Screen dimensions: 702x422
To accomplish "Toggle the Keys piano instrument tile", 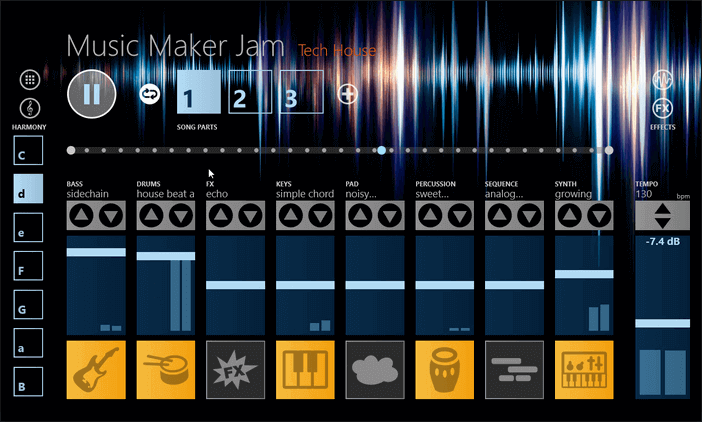I will pos(305,370).
